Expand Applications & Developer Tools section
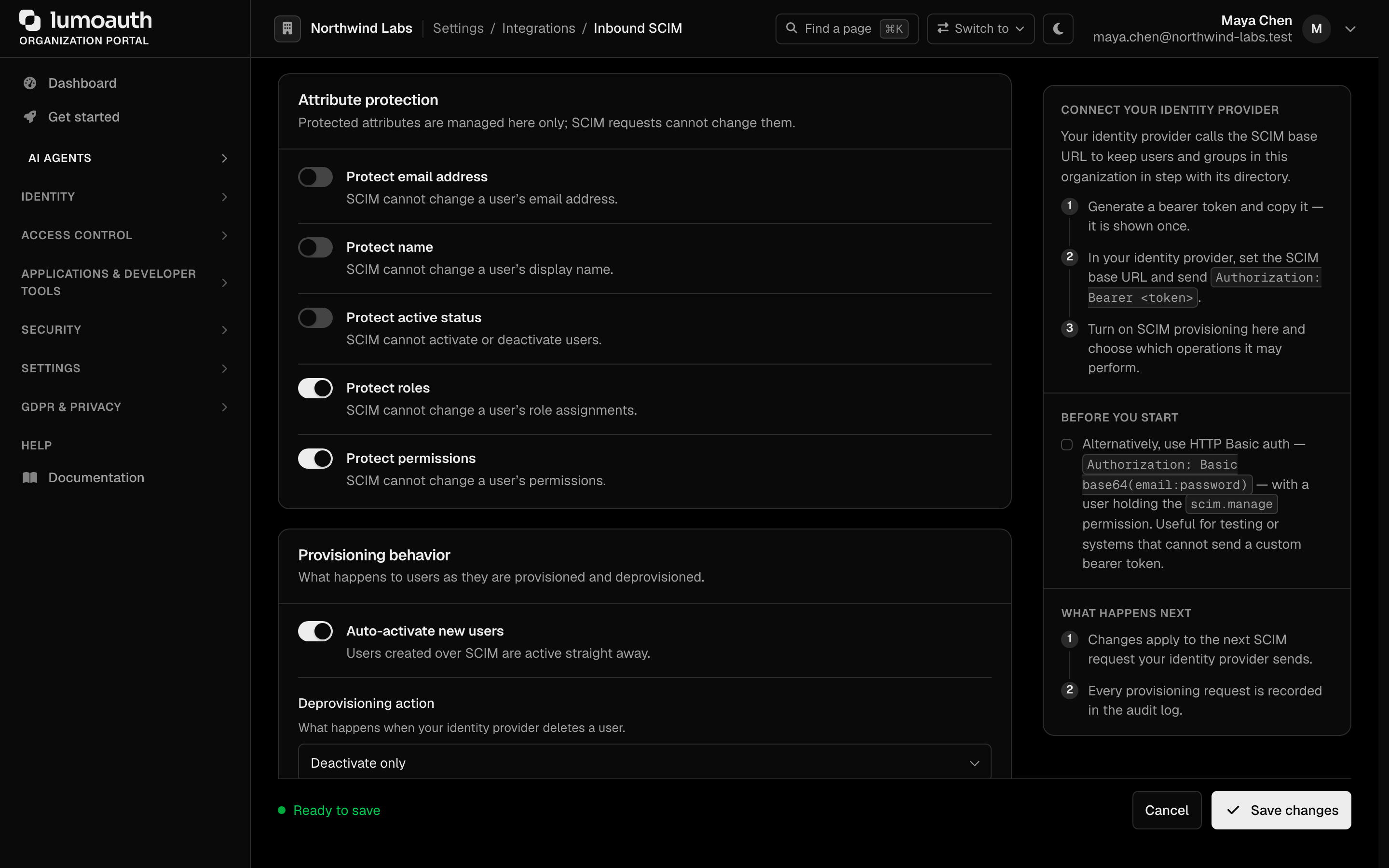This screenshot has width=1389, height=868. point(125,283)
